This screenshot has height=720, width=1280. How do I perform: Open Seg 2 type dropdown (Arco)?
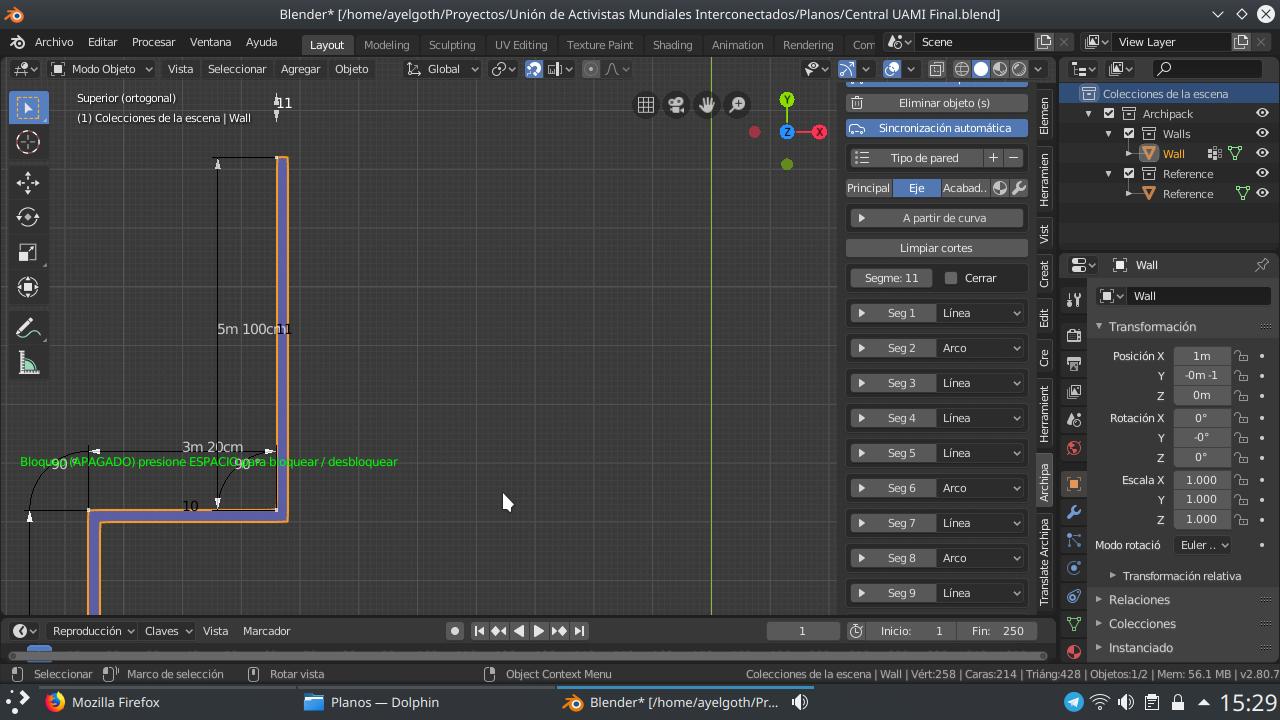(x=981, y=348)
